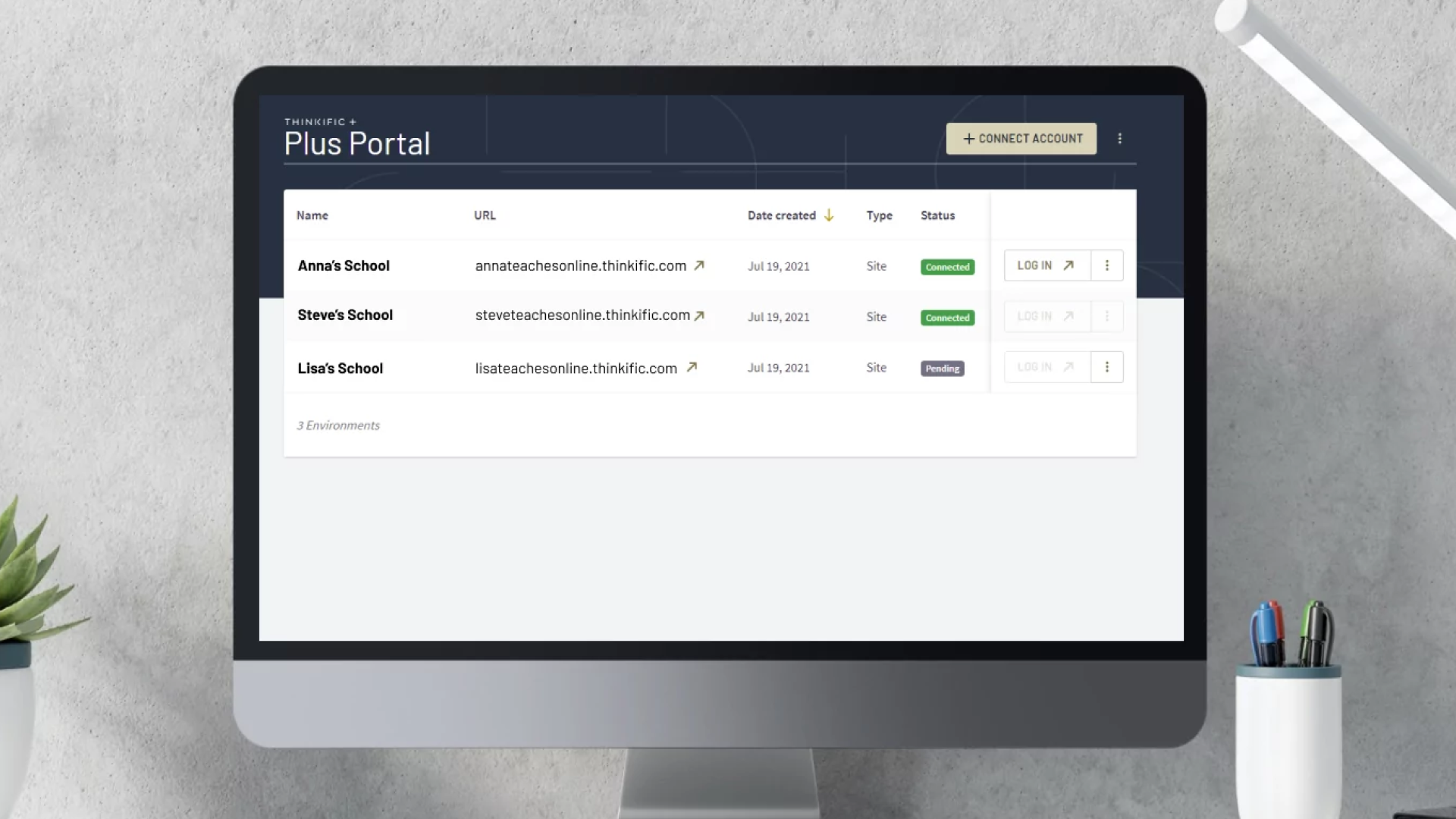Click the Status column header
Viewport: 1456px width, 819px height.
pos(937,215)
